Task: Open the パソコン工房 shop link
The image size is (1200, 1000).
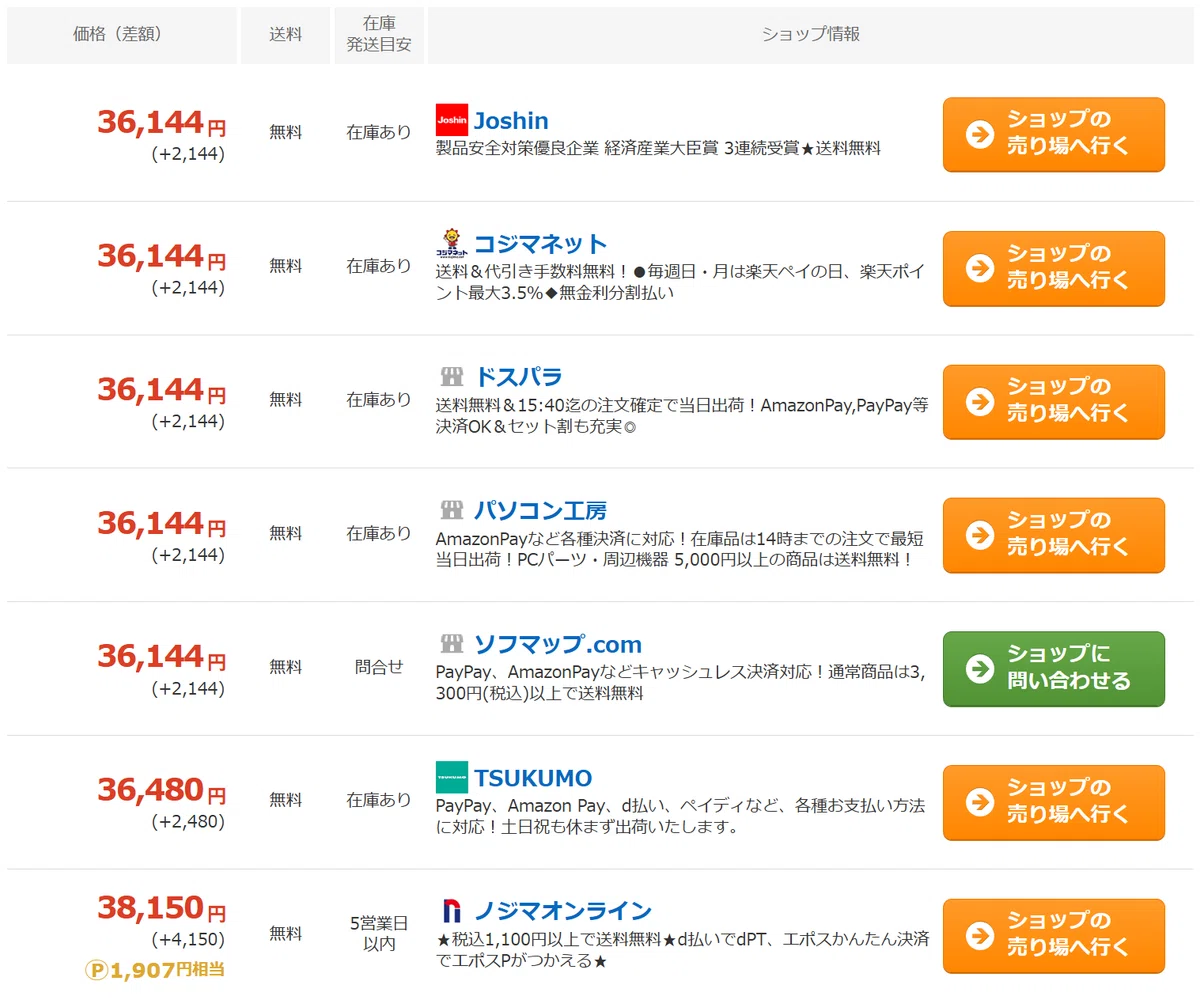Action: tap(540, 511)
